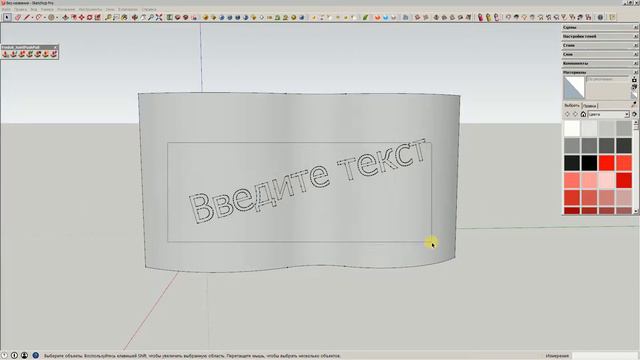Select the Введите текст 3D text object
The height and width of the screenshot is (360, 640).
[308, 181]
